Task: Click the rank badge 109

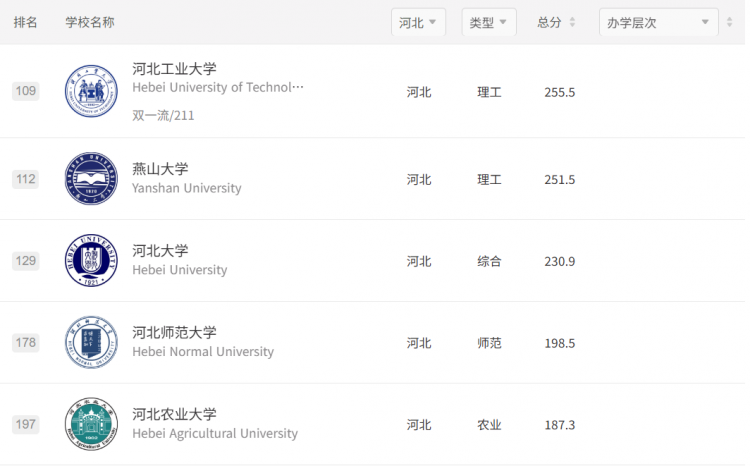Action: pyautogui.click(x=25, y=91)
